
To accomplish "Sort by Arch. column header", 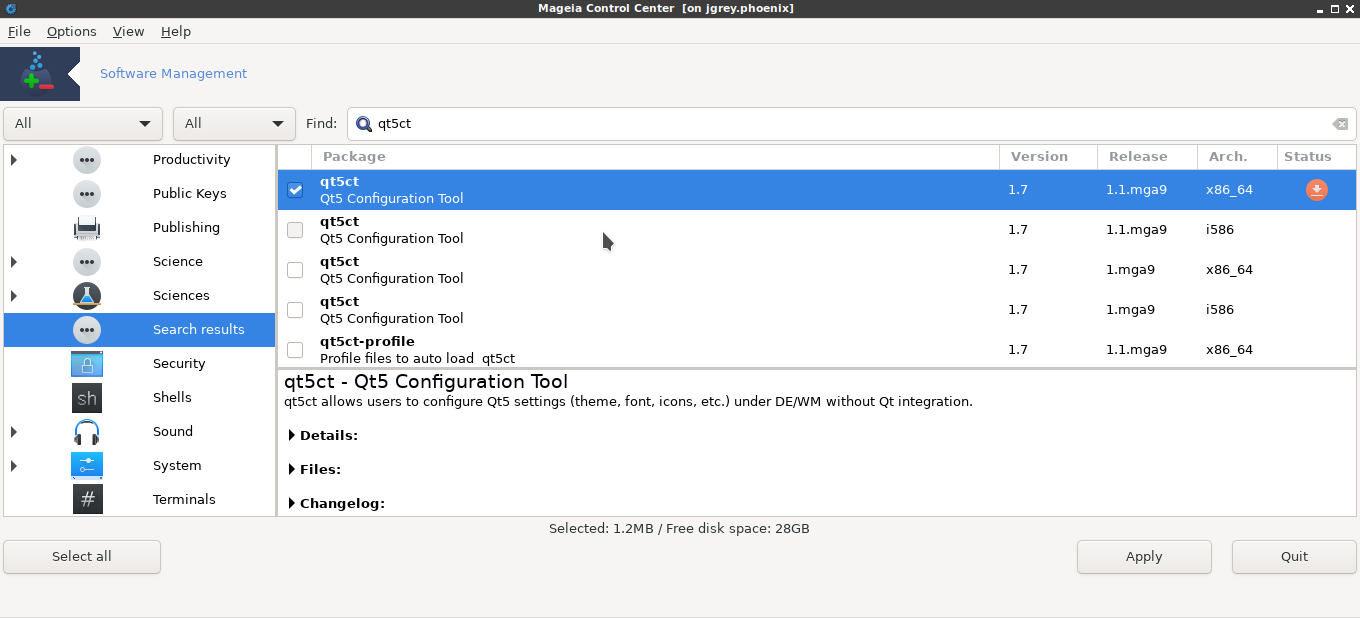I will click(x=1237, y=157).
